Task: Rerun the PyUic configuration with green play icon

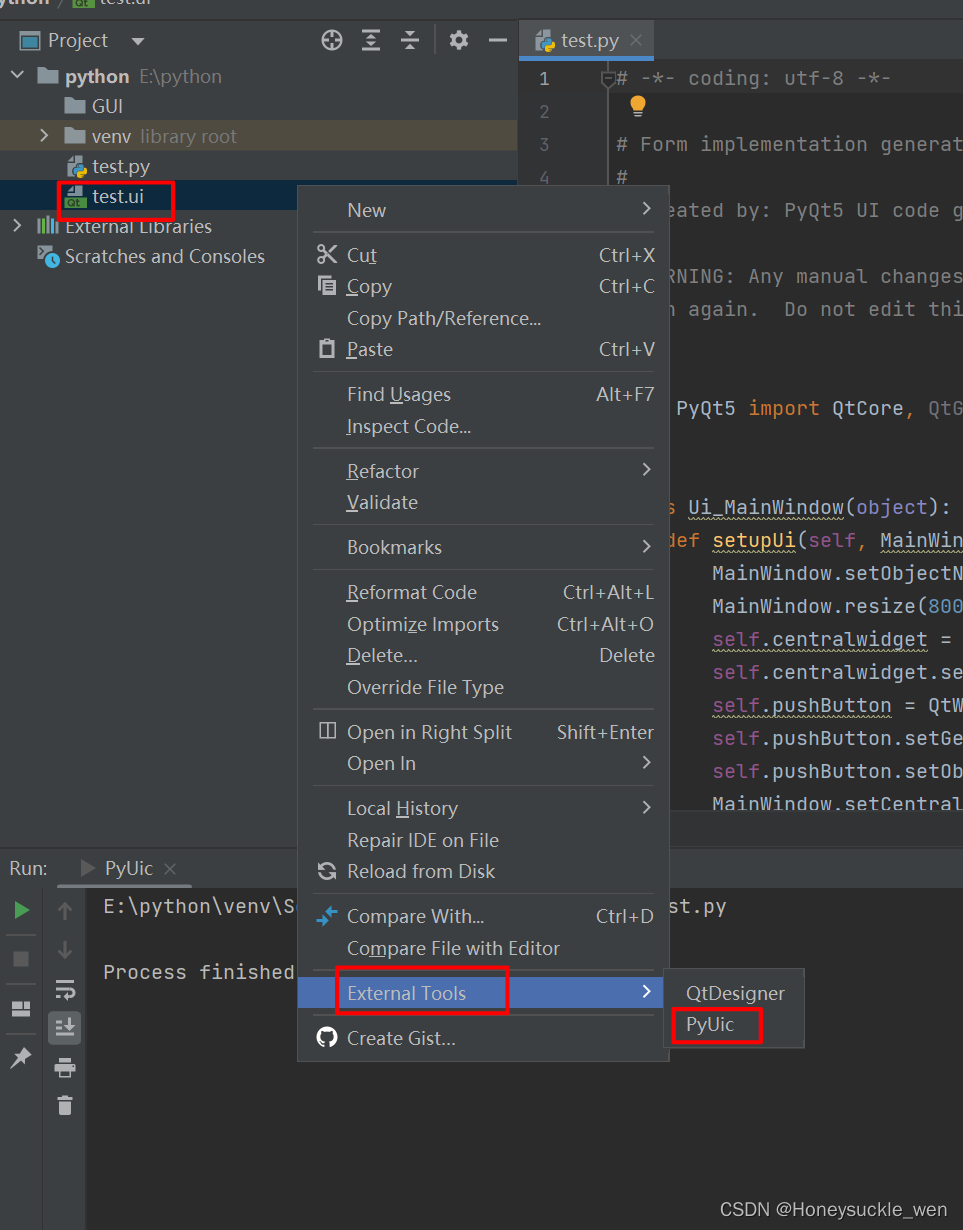Action: 22,910
